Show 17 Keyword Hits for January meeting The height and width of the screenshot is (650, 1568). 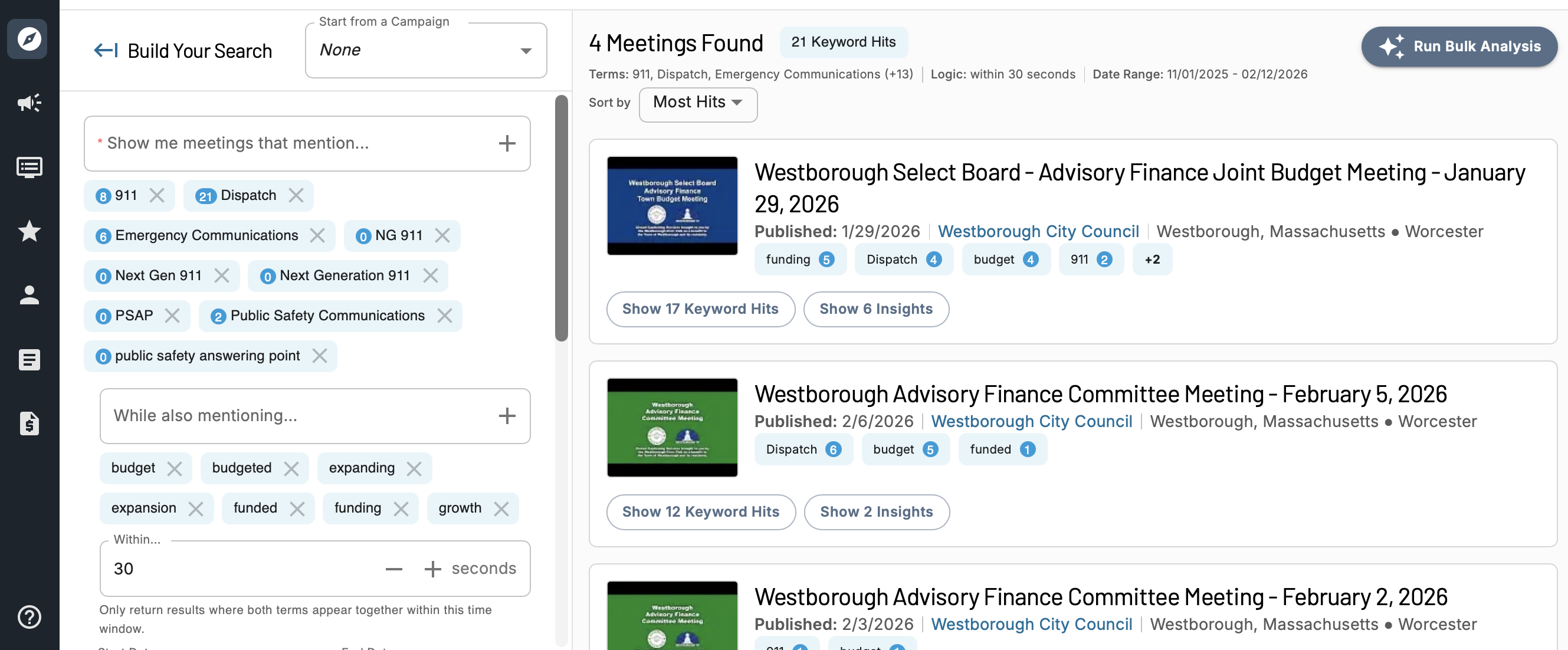[700, 309]
